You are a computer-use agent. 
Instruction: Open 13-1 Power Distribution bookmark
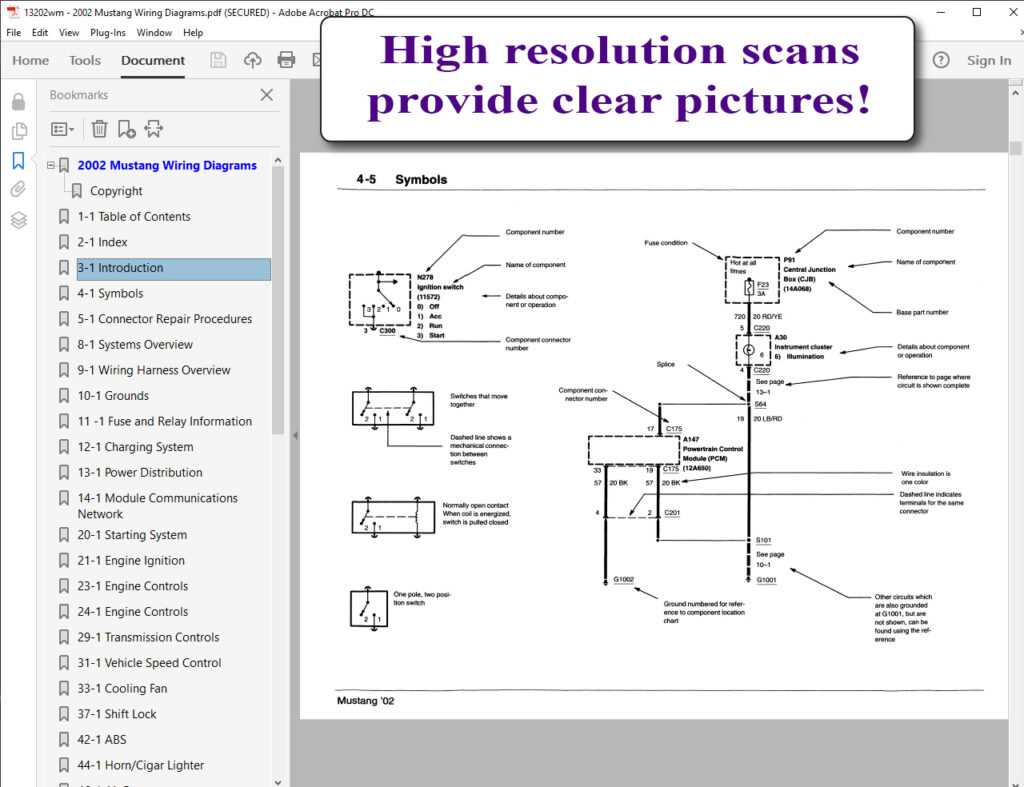(140, 472)
